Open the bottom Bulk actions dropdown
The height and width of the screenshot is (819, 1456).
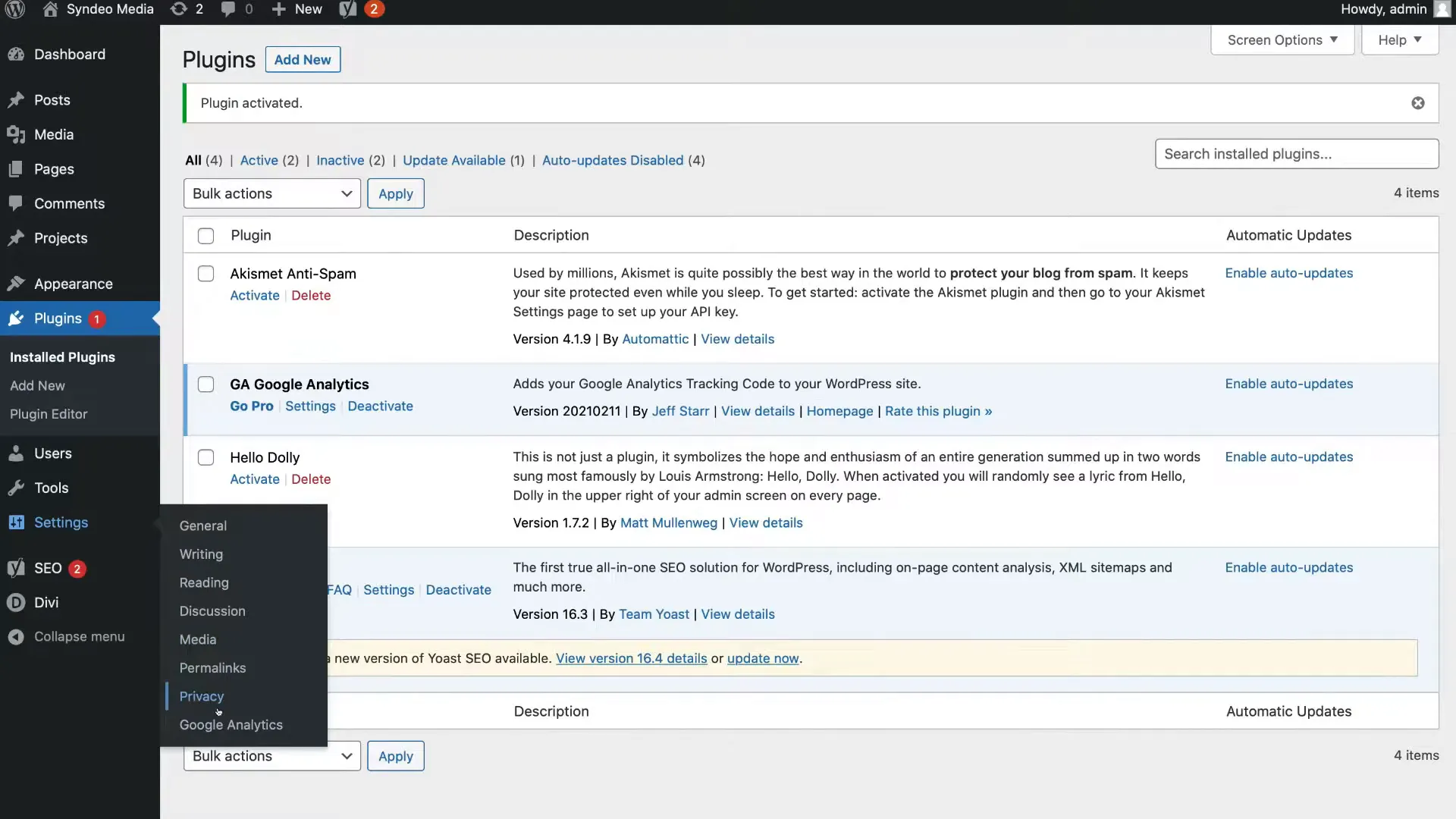click(271, 756)
